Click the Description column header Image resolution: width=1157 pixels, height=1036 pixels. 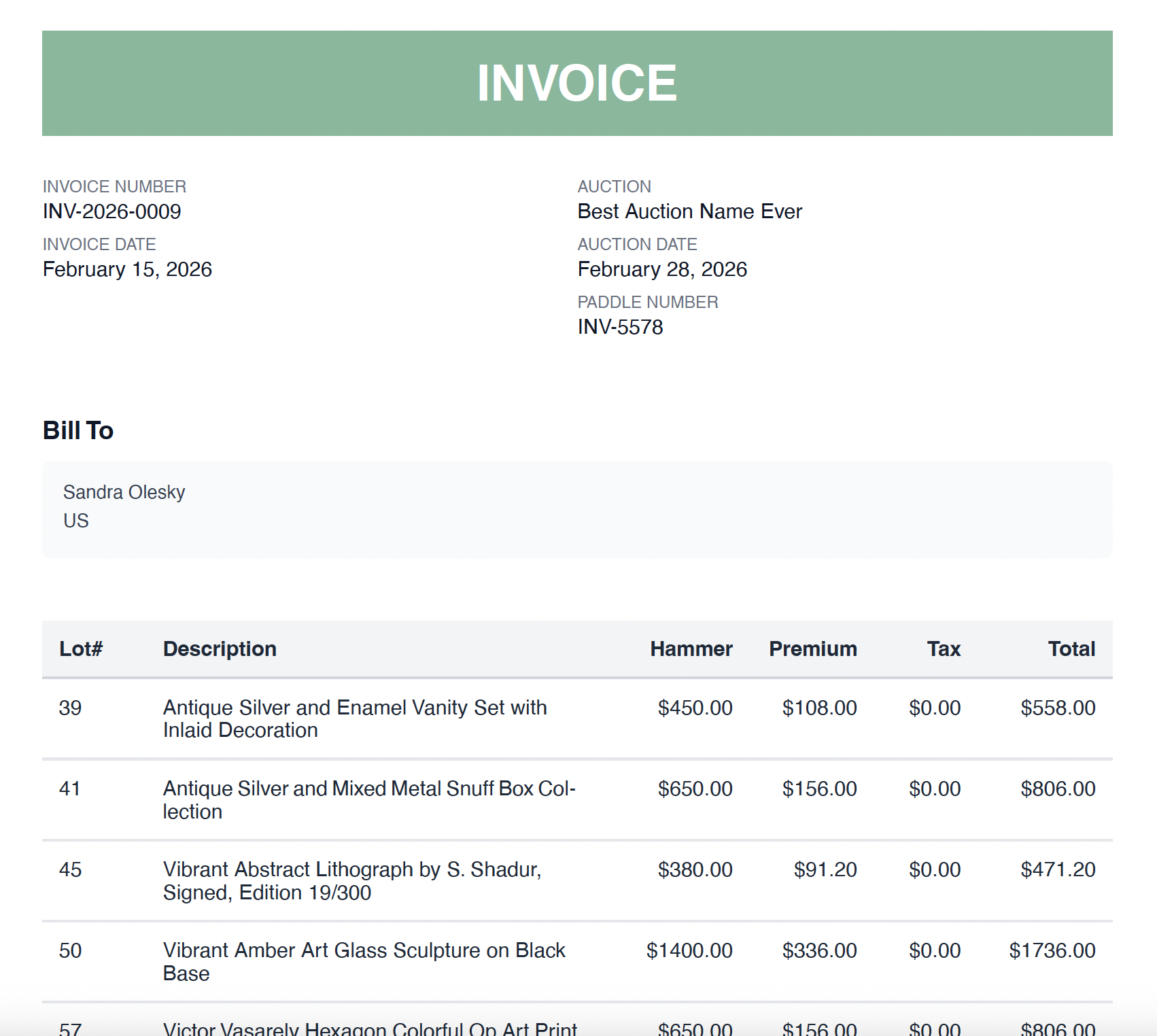(x=219, y=649)
